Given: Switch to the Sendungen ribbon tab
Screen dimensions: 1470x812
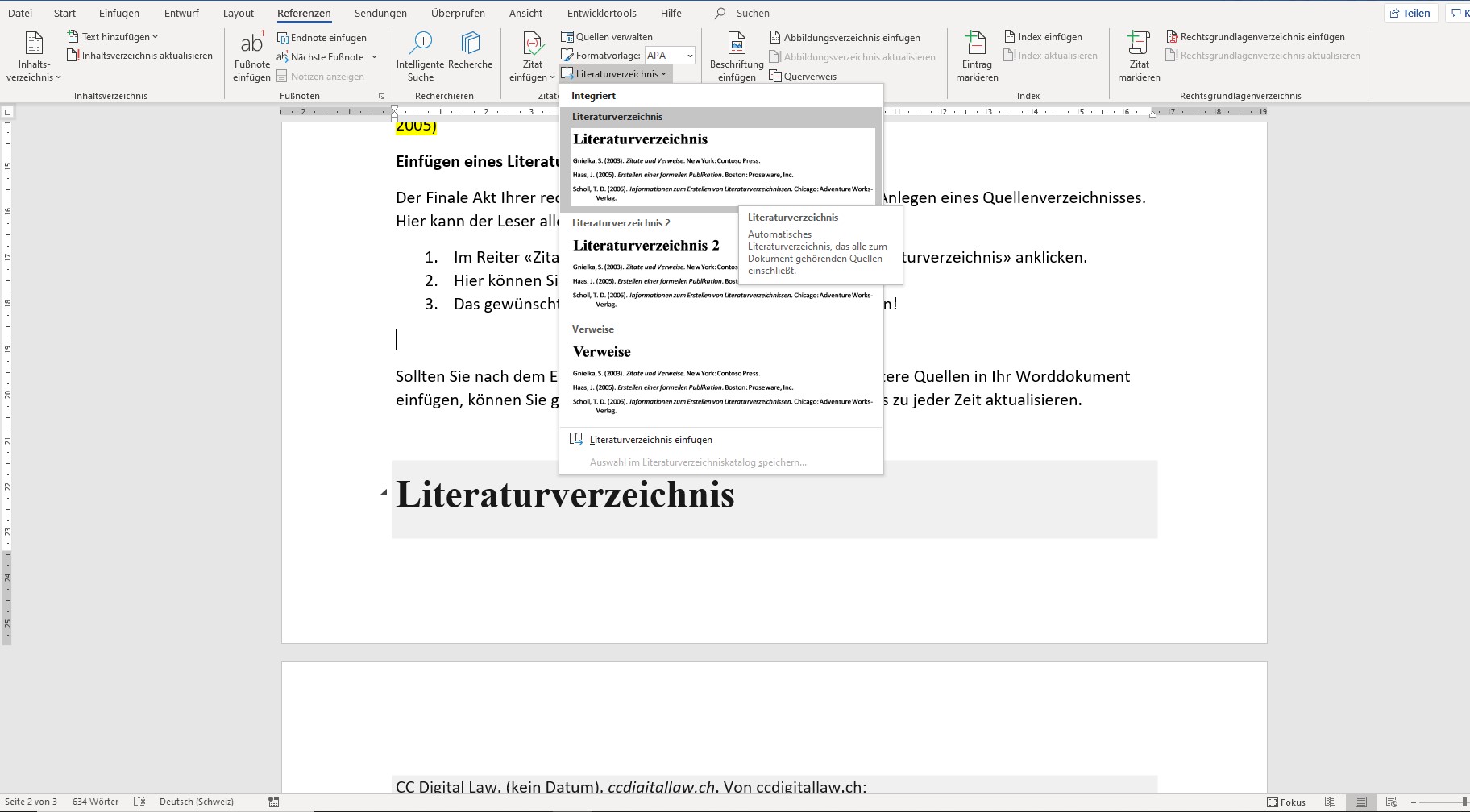Looking at the screenshot, I should pos(380,13).
